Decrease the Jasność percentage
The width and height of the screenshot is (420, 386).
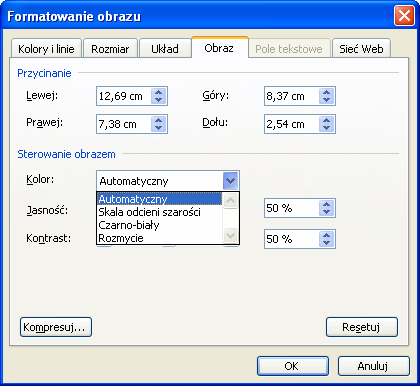(x=327, y=212)
